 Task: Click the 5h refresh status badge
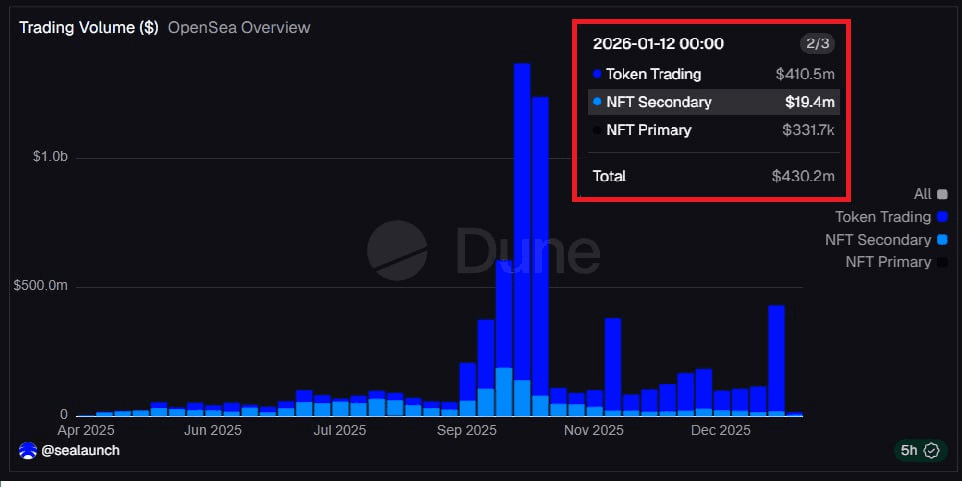[x=919, y=451]
